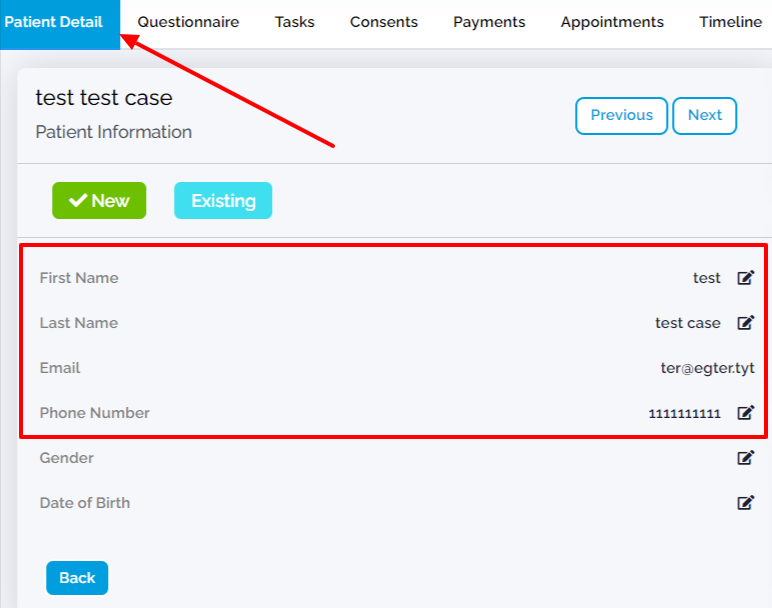Open the Consents tab

384,22
